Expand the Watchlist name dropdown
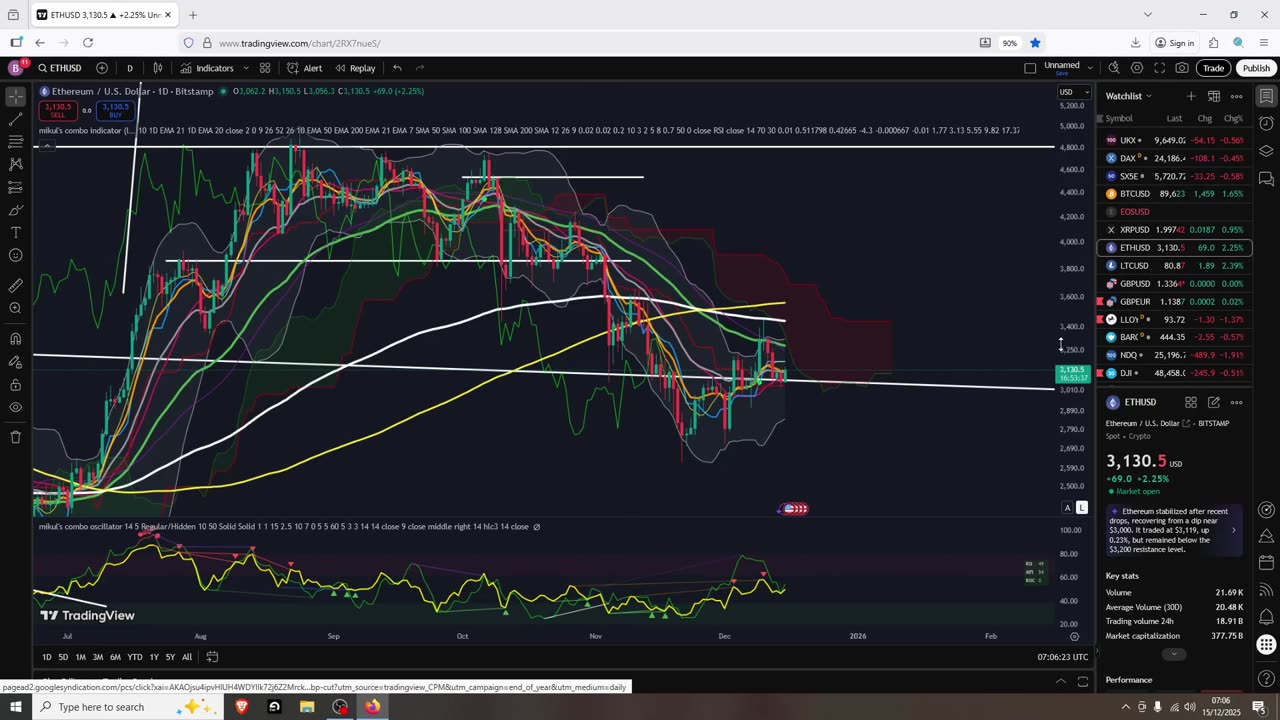This screenshot has height=720, width=1280. point(1128,96)
